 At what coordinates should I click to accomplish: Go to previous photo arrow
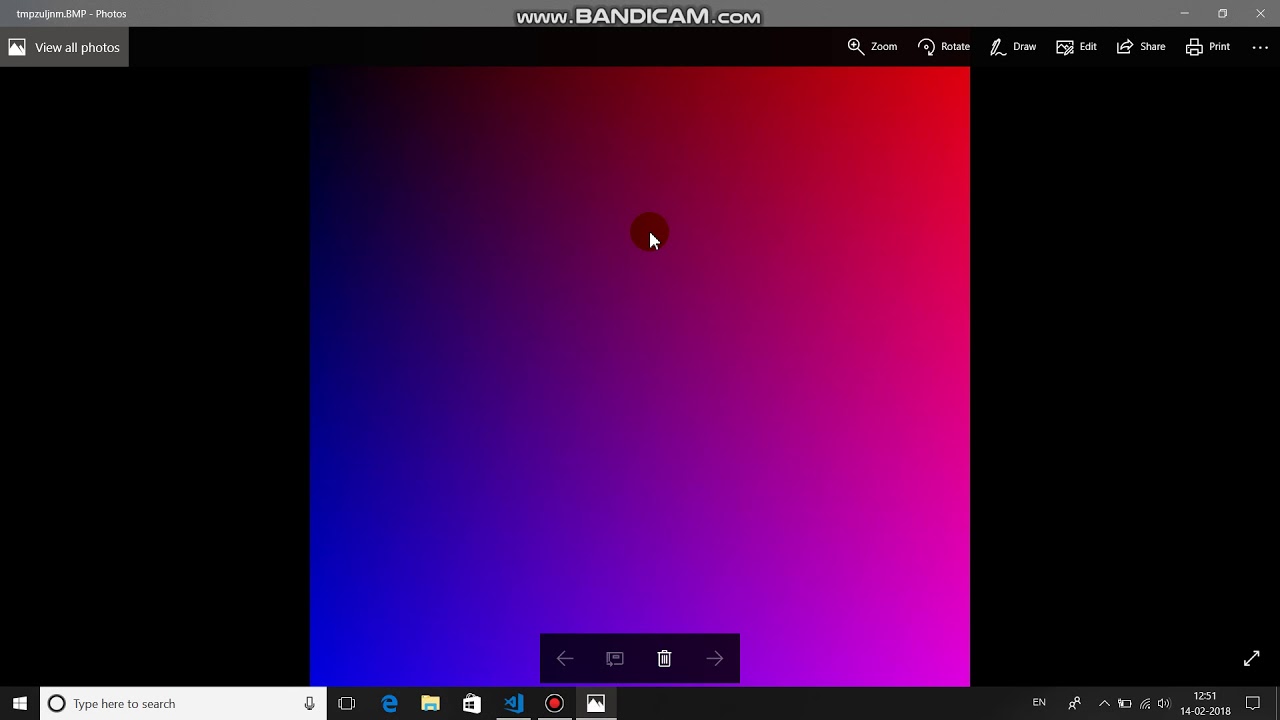565,658
